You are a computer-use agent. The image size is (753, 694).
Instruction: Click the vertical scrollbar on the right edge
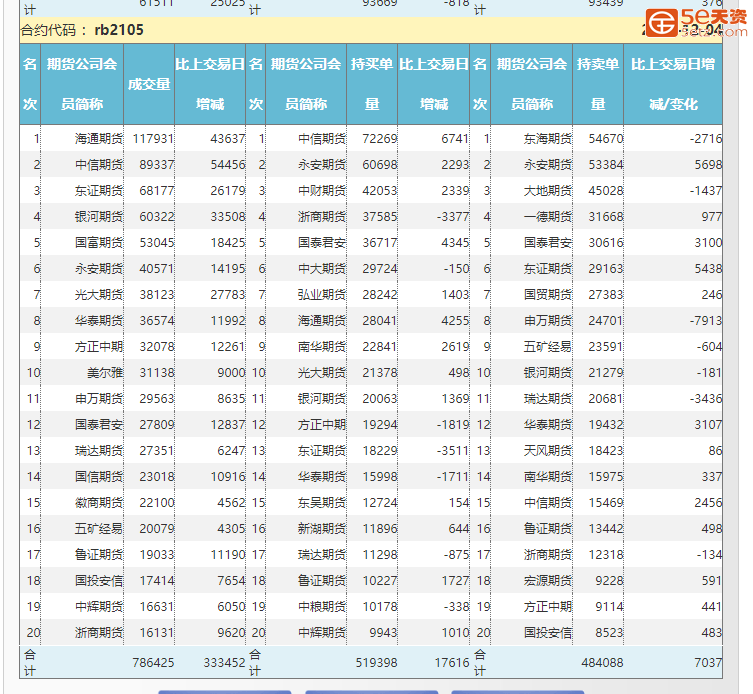pyautogui.click(x=738, y=350)
